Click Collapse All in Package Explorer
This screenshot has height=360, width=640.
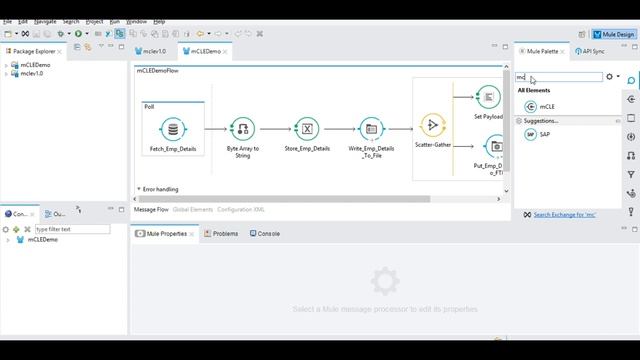point(77,47)
